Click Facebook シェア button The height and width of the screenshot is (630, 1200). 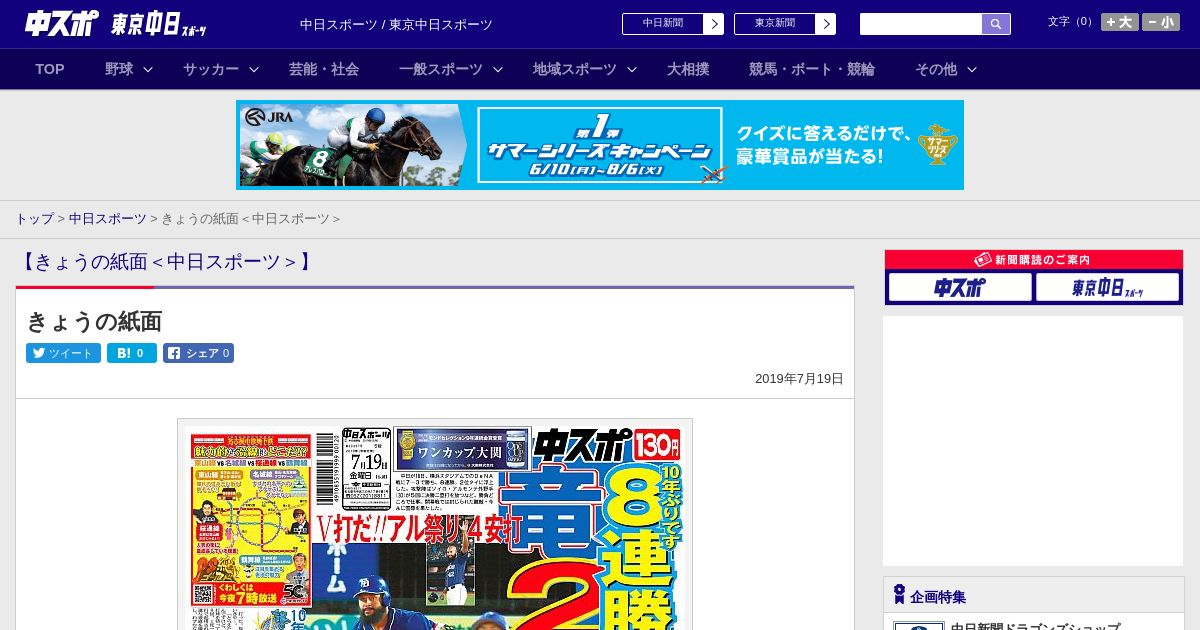(x=199, y=353)
